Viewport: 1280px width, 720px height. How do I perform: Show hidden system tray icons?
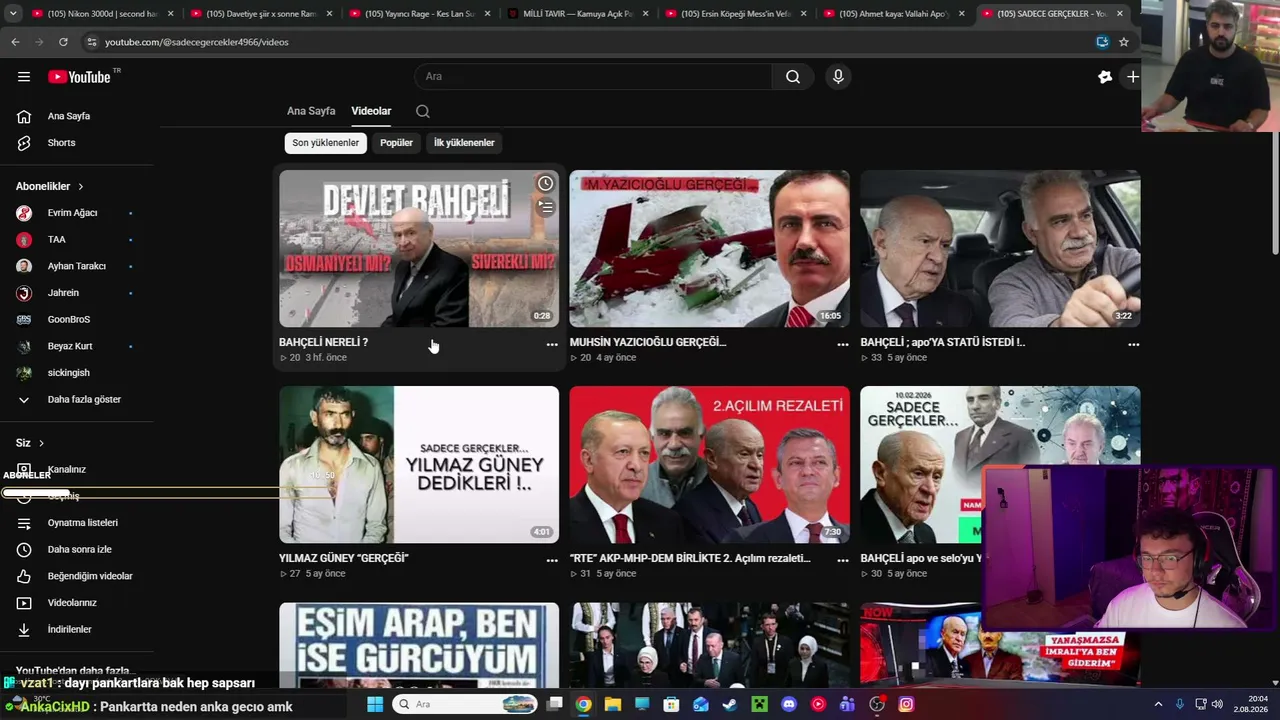1158,704
